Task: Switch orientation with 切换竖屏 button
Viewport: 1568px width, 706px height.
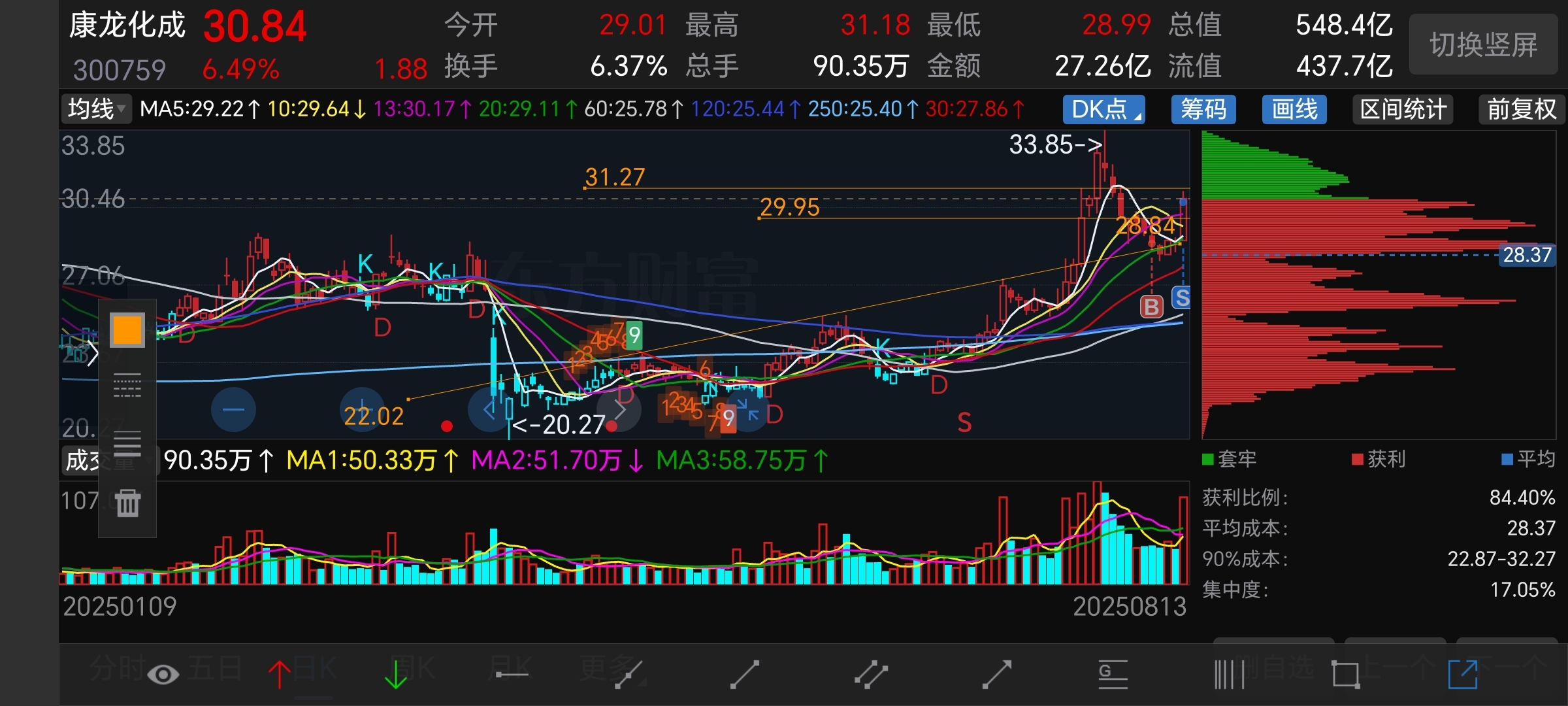Action: [1484, 44]
